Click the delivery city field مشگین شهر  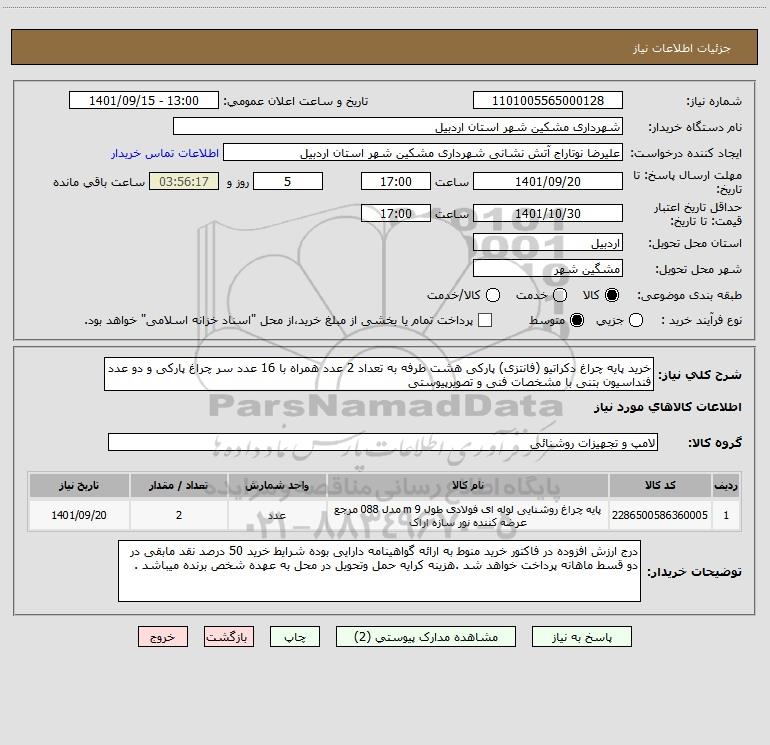coord(548,269)
